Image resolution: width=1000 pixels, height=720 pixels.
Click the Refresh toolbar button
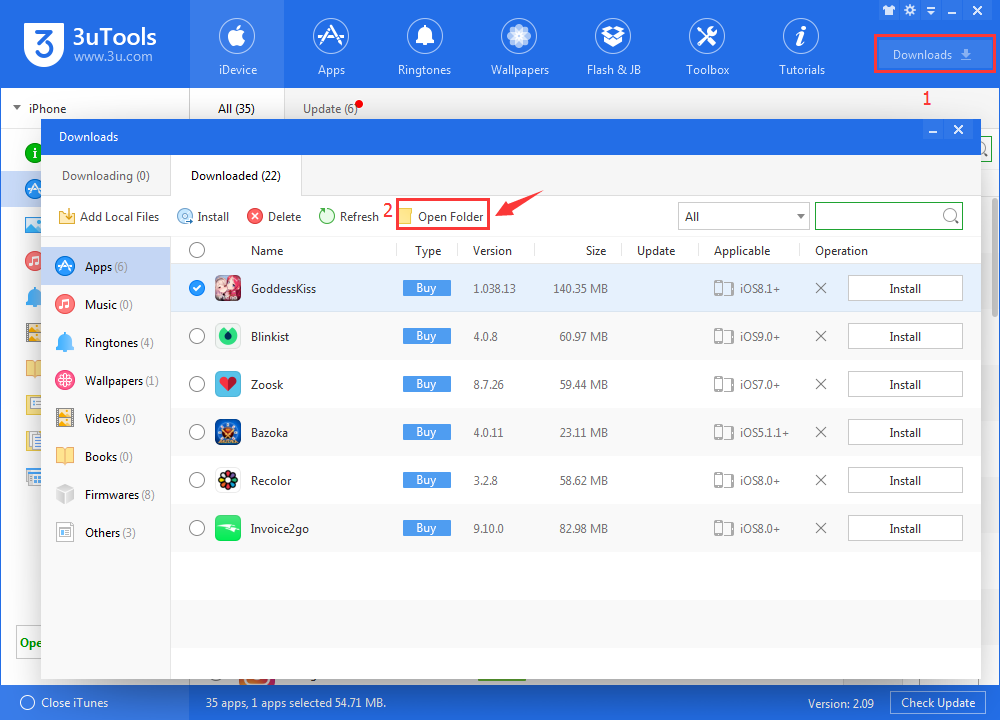pyautogui.click(x=348, y=217)
